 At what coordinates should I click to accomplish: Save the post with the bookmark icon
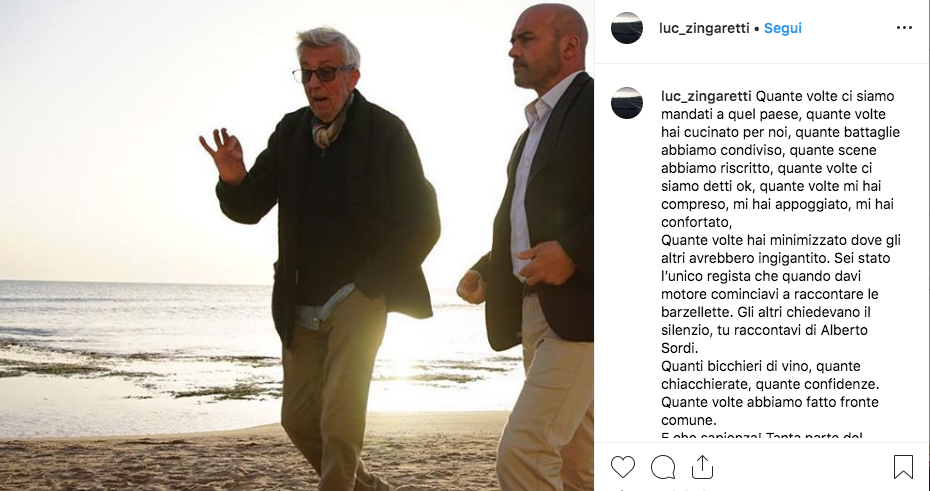[x=903, y=467]
